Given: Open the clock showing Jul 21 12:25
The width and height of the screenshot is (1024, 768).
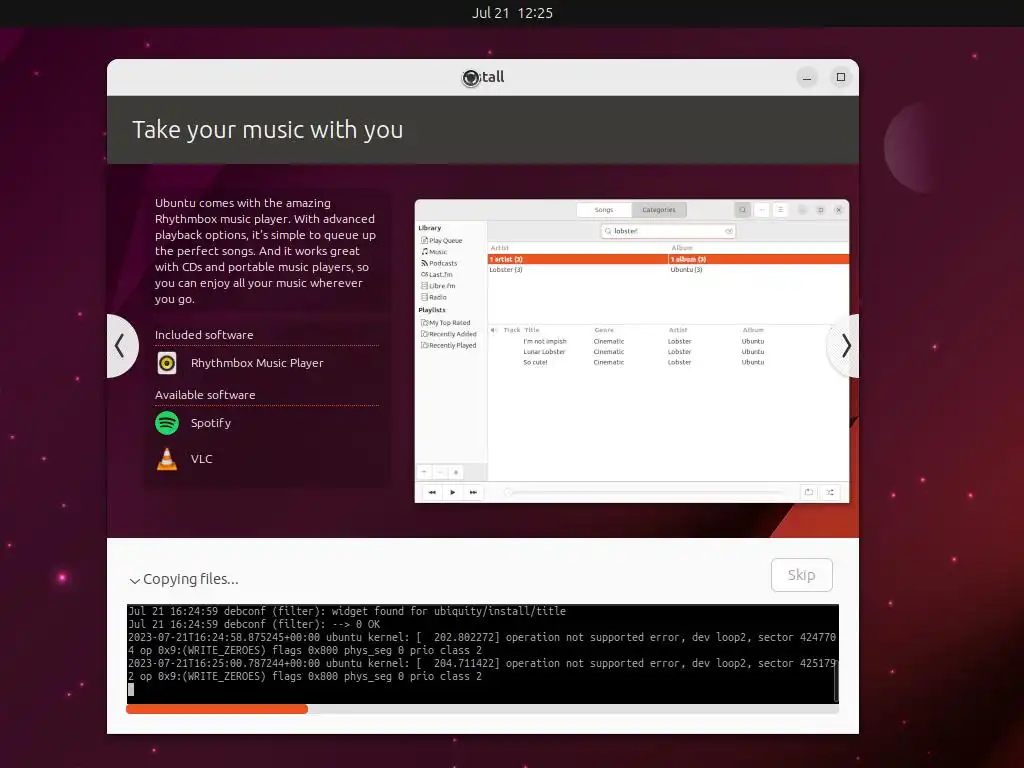Looking at the screenshot, I should [x=513, y=13].
